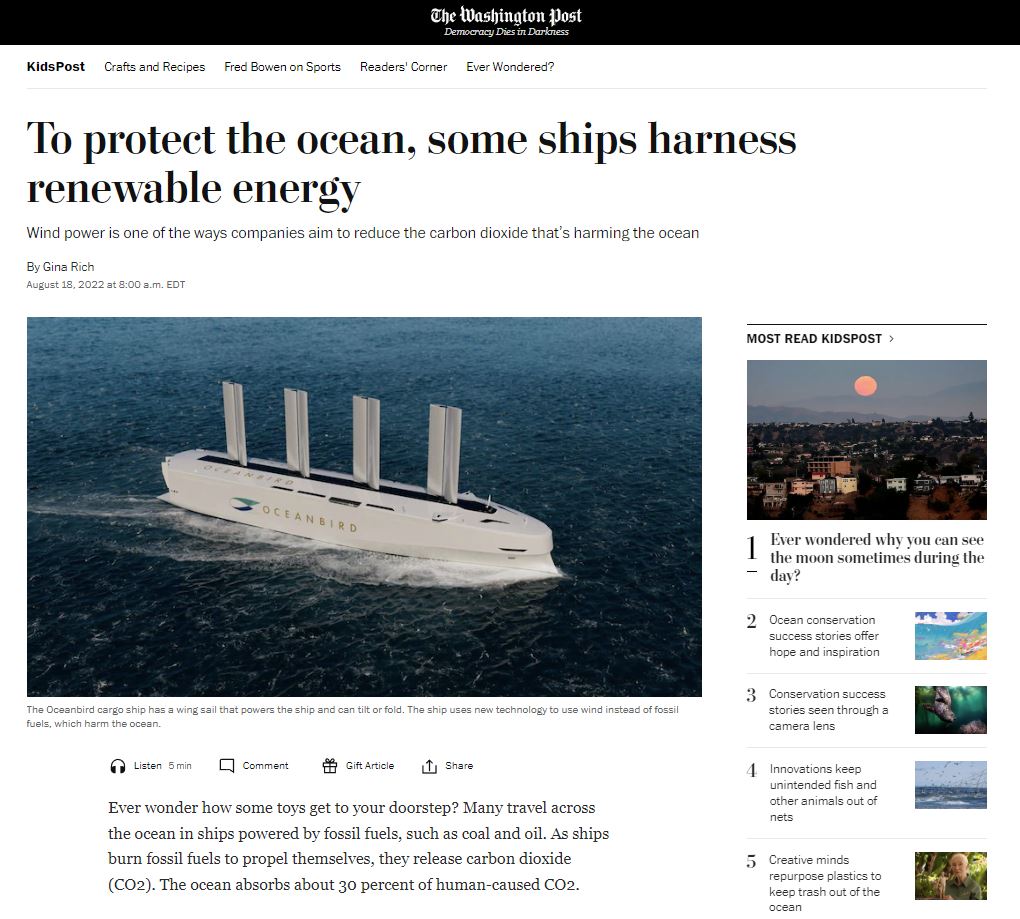Click the colorful ocean illustration thumbnail

click(x=950, y=635)
